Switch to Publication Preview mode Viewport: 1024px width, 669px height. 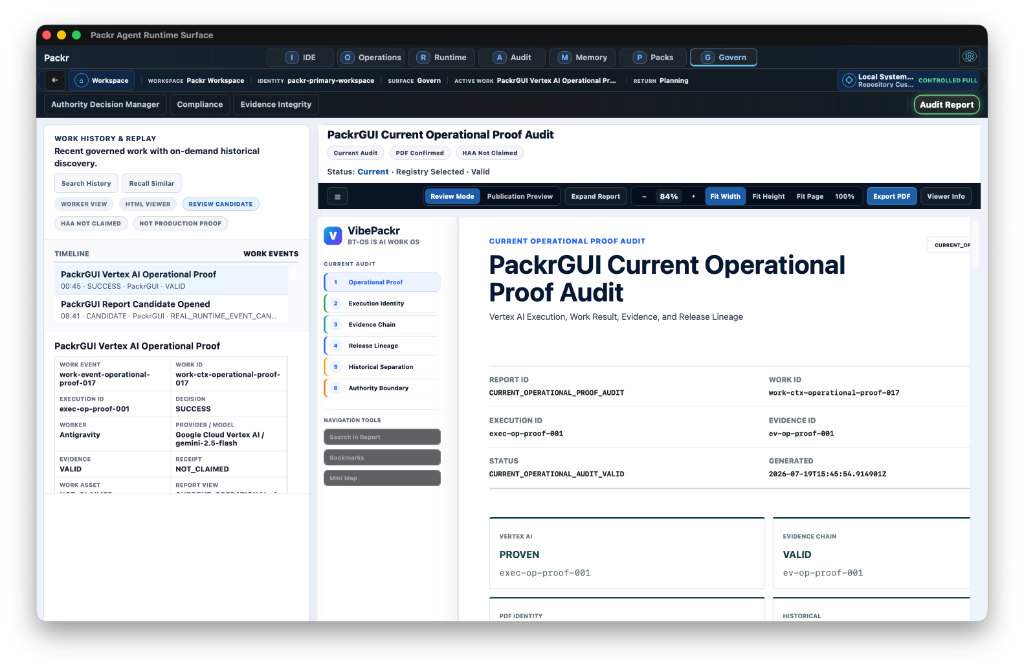(x=520, y=197)
